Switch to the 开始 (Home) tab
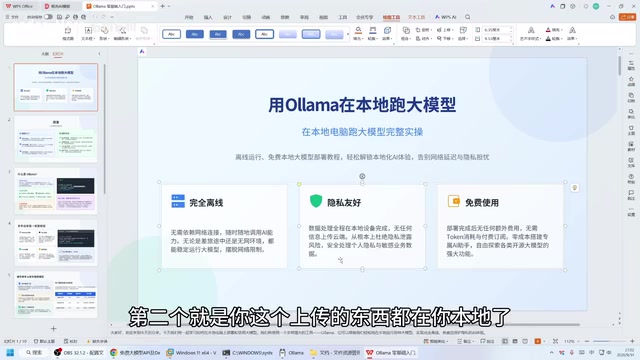Screen dimensions: 640x360 point(189,17)
